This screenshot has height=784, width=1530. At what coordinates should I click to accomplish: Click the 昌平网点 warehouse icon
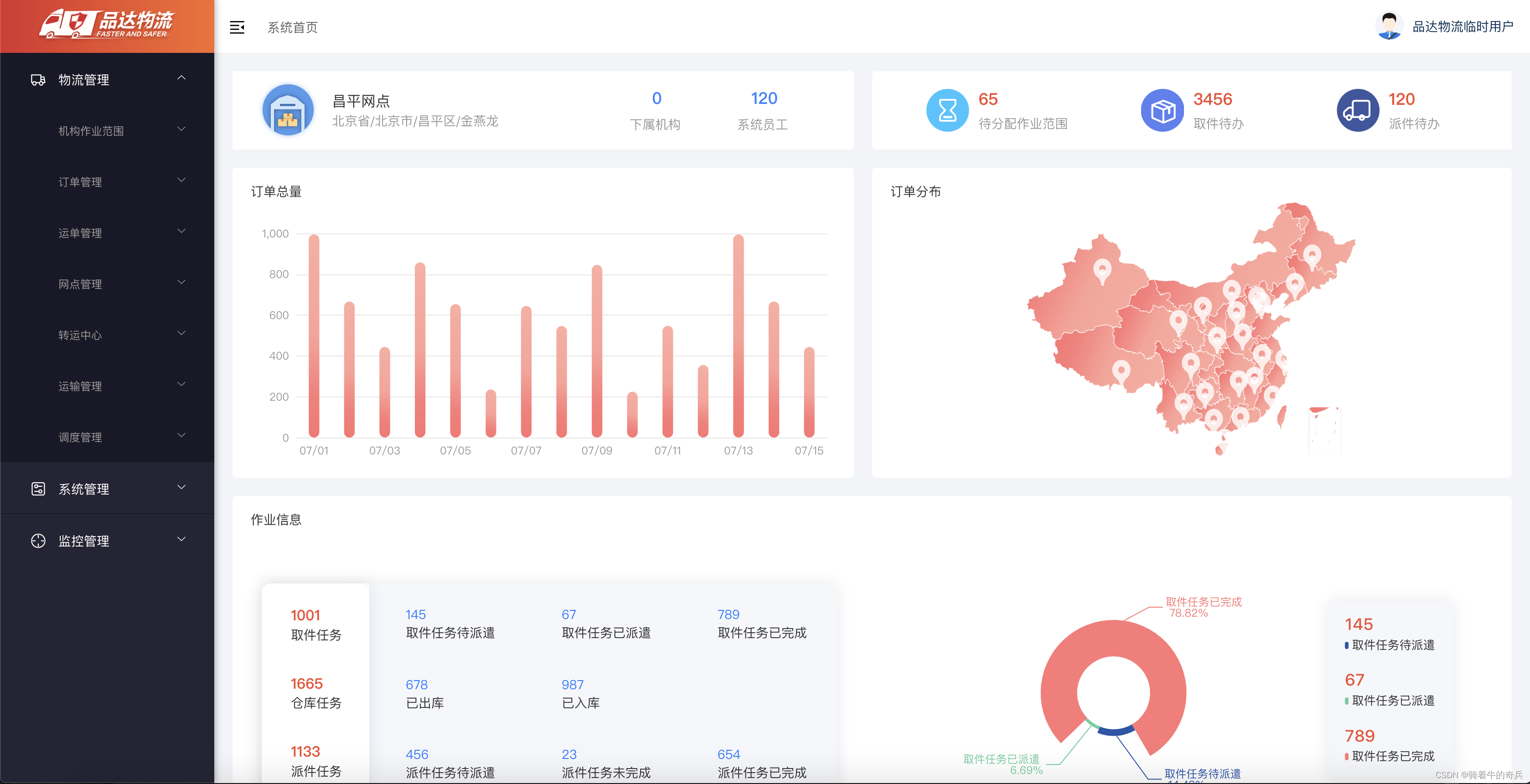click(x=288, y=110)
